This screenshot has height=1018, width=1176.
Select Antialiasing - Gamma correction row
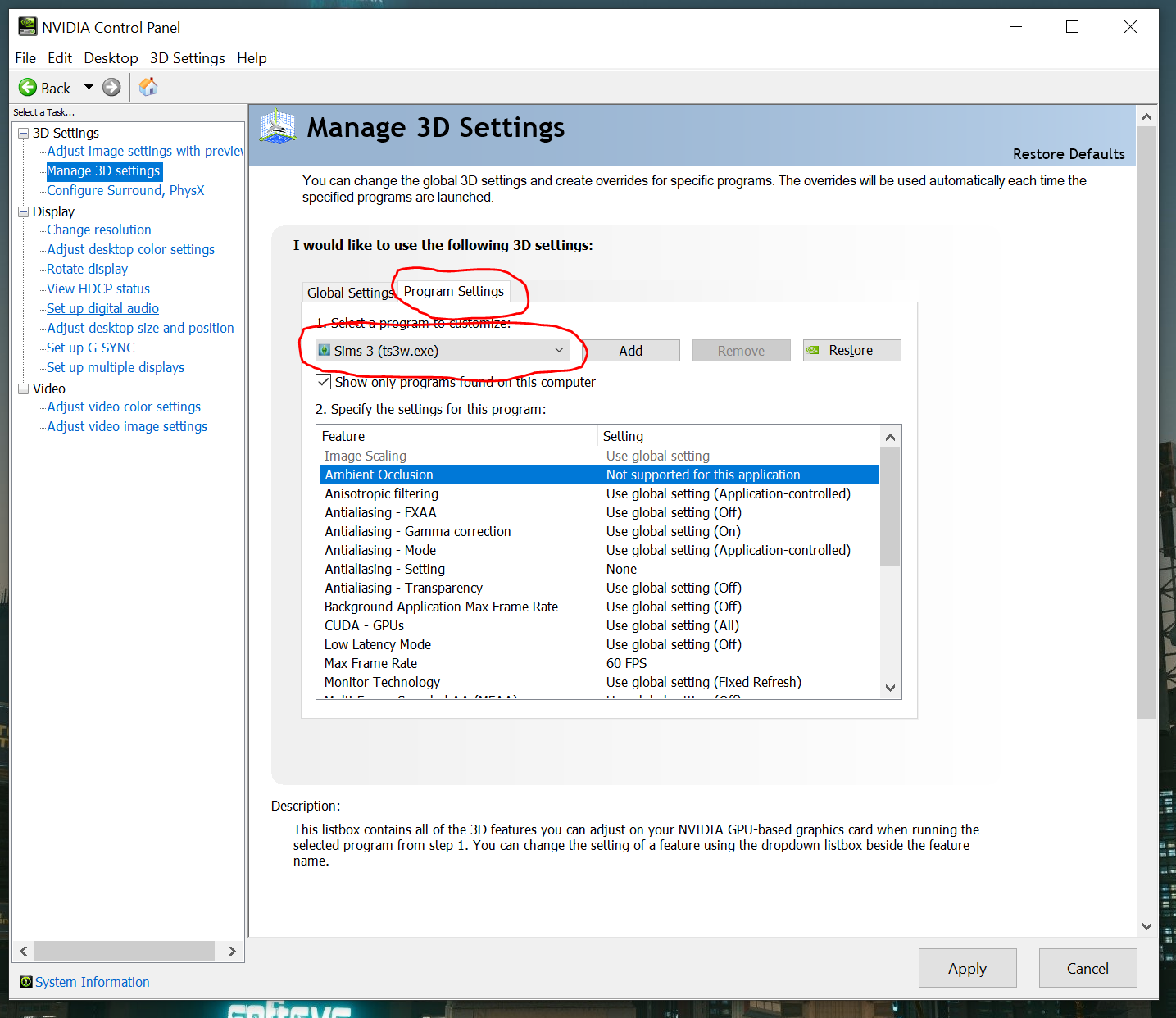[x=599, y=531]
